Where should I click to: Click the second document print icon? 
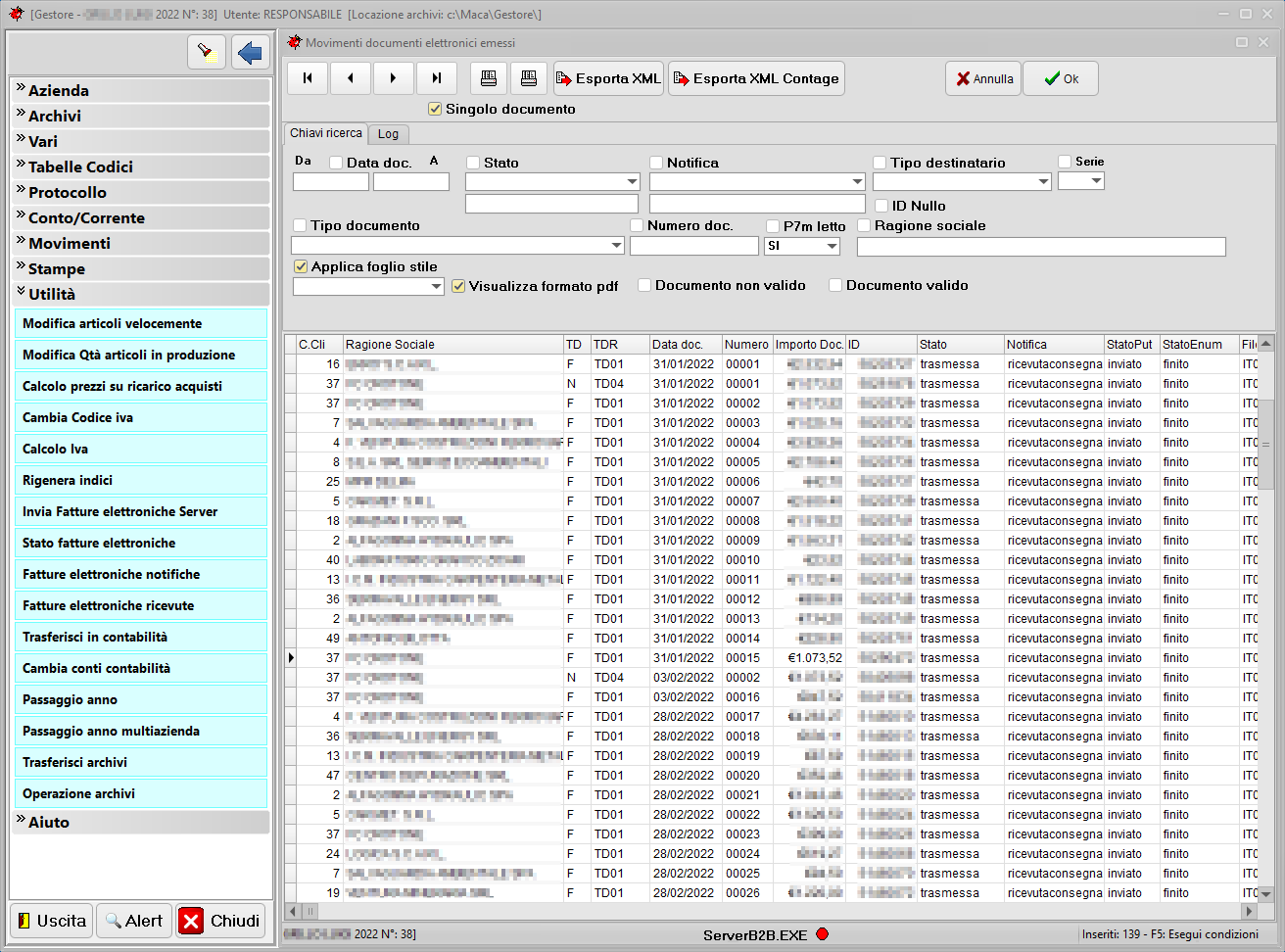(x=529, y=78)
